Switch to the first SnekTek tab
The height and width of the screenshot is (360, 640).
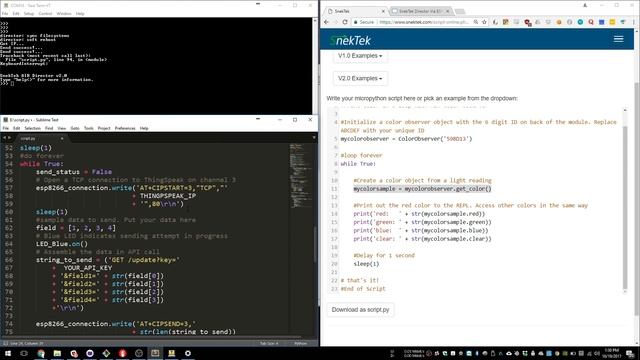[355, 11]
